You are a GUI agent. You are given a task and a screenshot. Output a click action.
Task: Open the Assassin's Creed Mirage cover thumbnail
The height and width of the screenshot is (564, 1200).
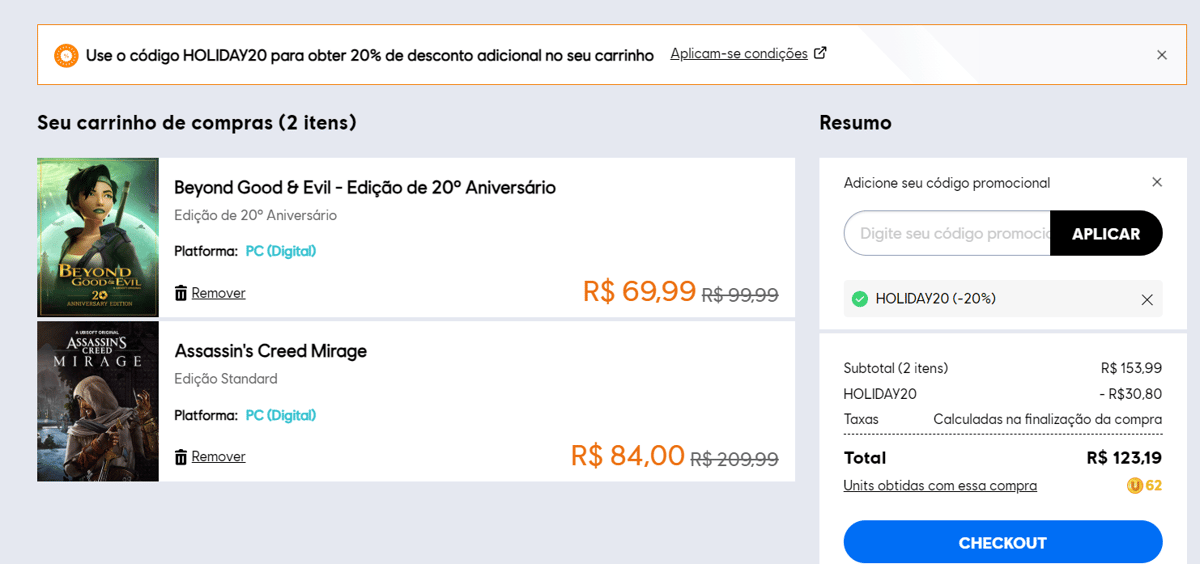pyautogui.click(x=98, y=401)
